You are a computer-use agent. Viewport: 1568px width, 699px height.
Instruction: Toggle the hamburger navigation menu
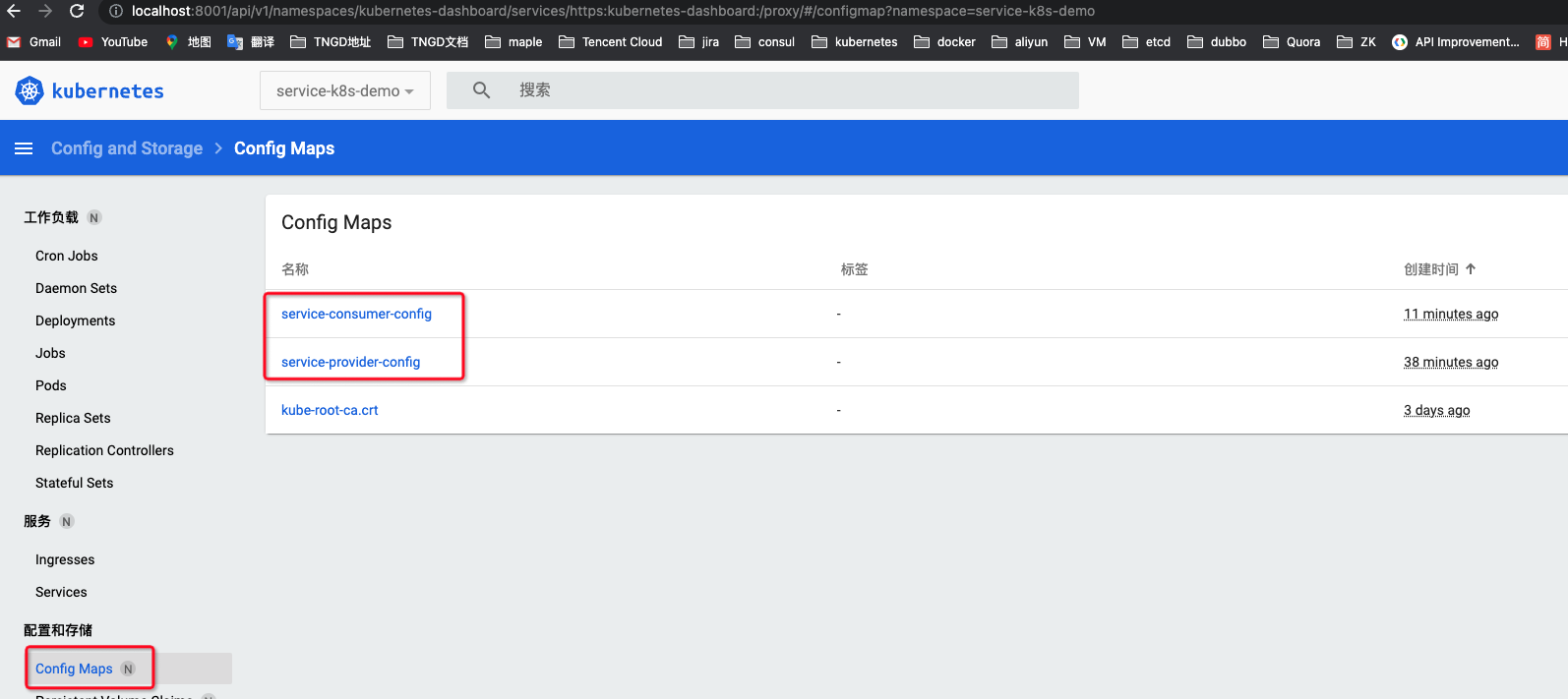[24, 148]
